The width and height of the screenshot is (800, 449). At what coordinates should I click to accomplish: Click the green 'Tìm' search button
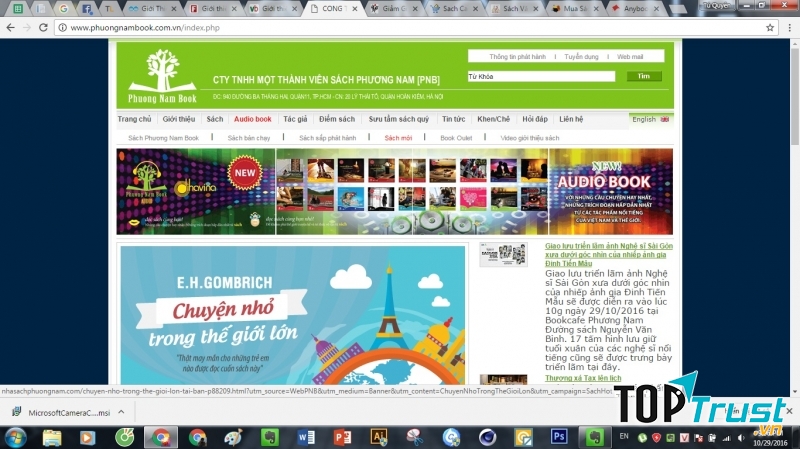(x=644, y=76)
